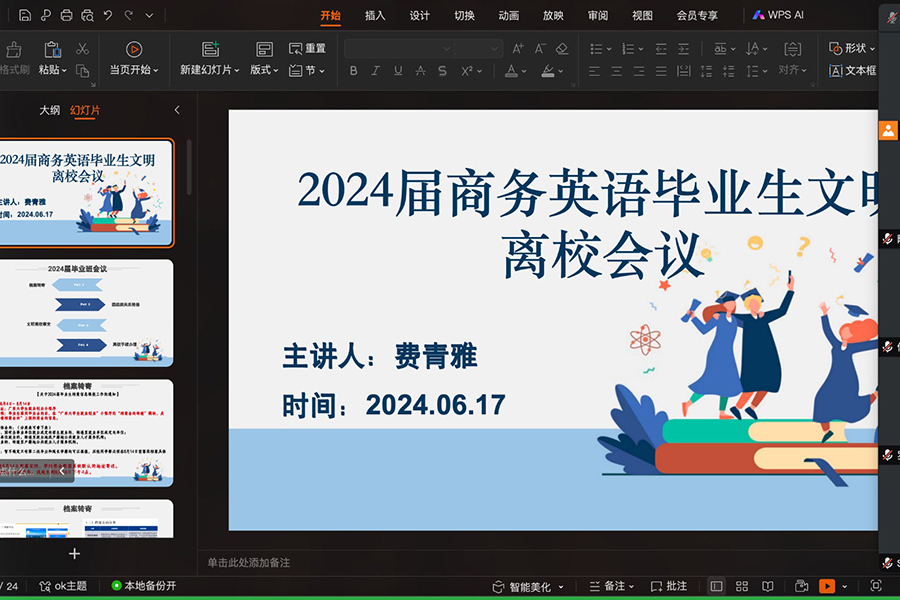Click the WPS AI button
This screenshot has width=900, height=600.
click(778, 15)
